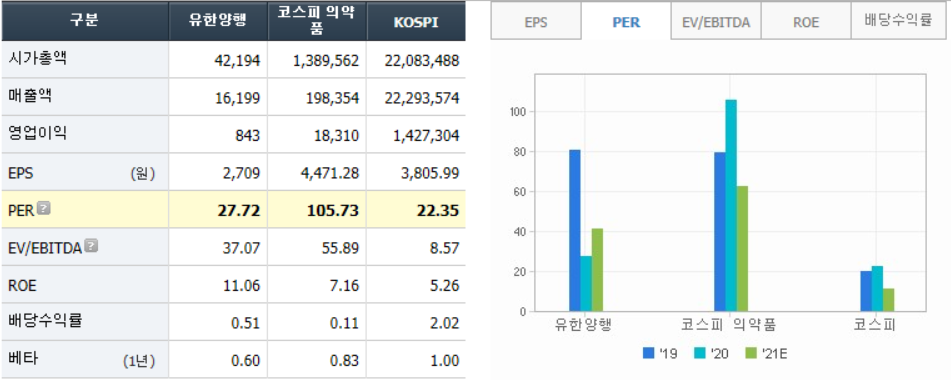951x380 pixels.
Task: Select the 베타 row label
Action: click(23, 359)
